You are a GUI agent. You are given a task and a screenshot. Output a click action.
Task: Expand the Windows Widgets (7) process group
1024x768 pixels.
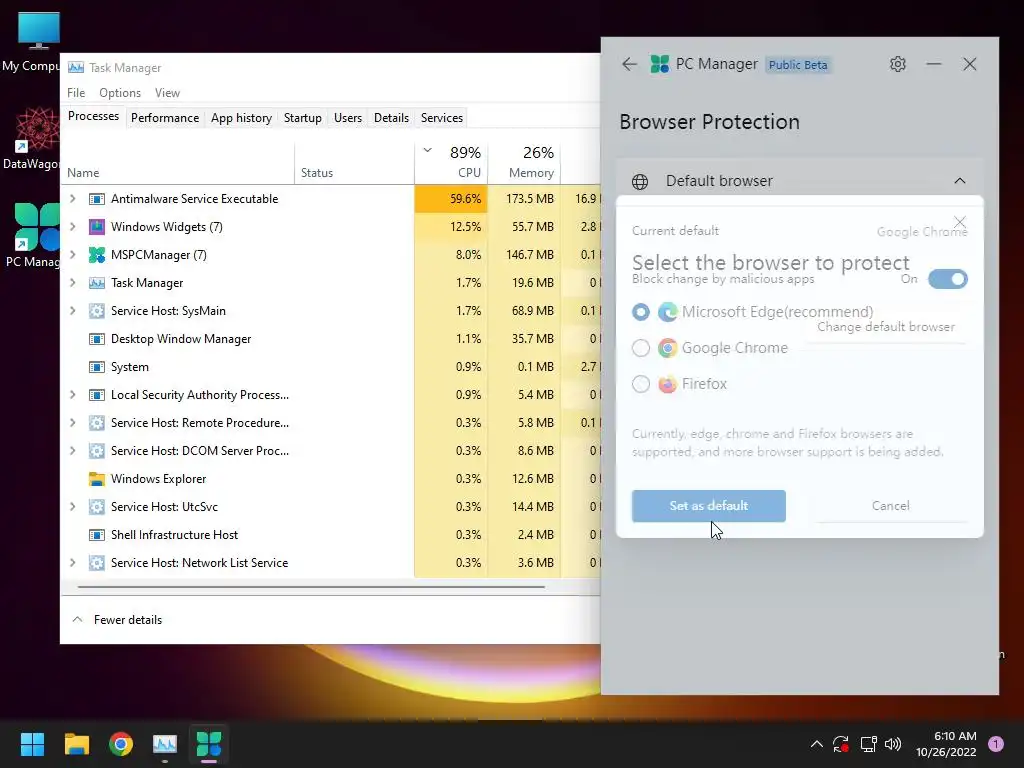click(72, 227)
